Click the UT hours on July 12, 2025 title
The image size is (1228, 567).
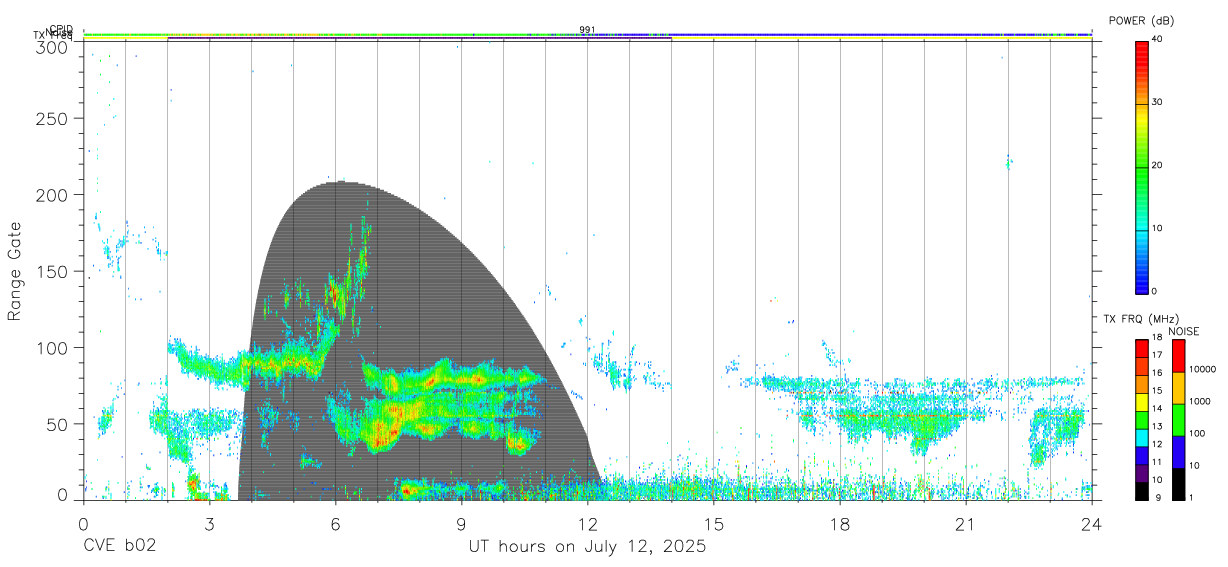coord(587,547)
